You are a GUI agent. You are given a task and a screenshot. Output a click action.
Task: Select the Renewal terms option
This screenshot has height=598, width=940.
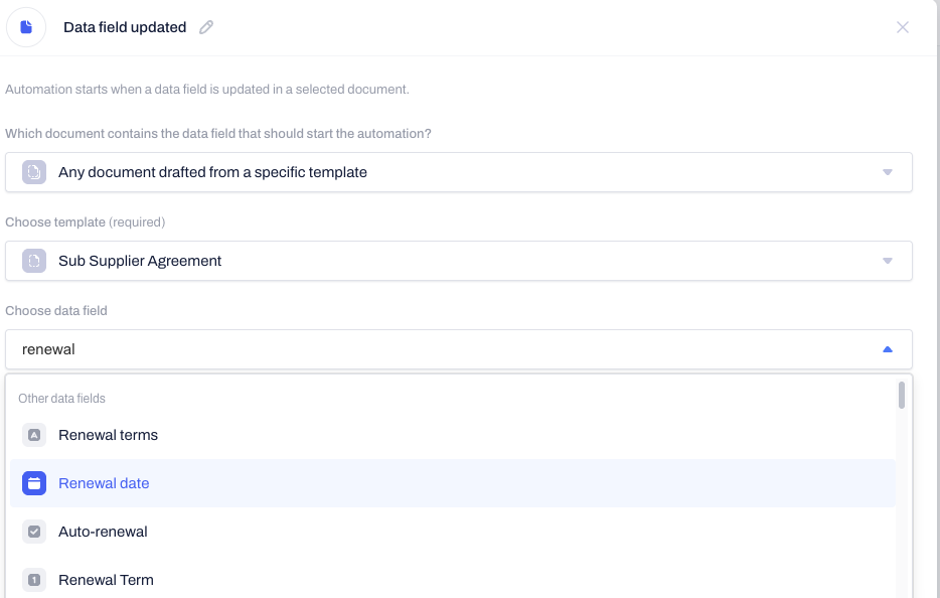point(453,435)
